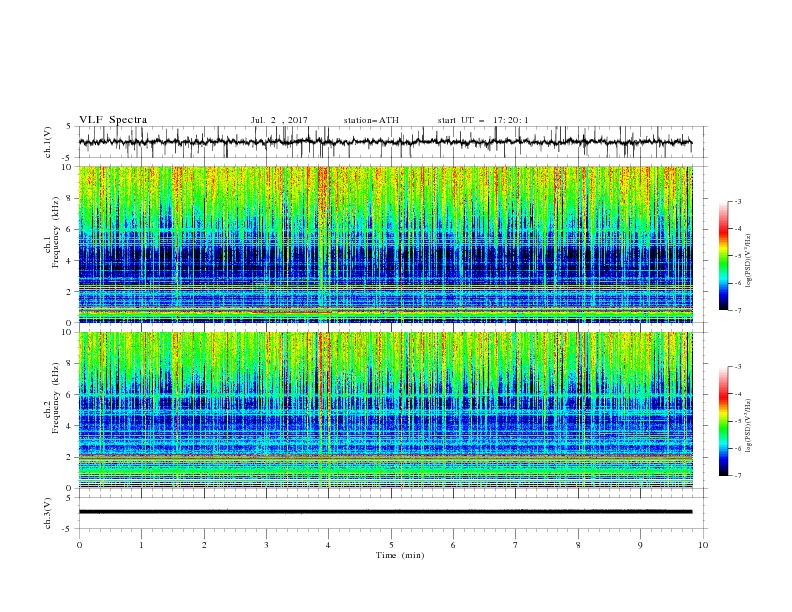Click the '-7' tick on lower colorbar
This screenshot has height=612, width=792.
click(x=738, y=476)
